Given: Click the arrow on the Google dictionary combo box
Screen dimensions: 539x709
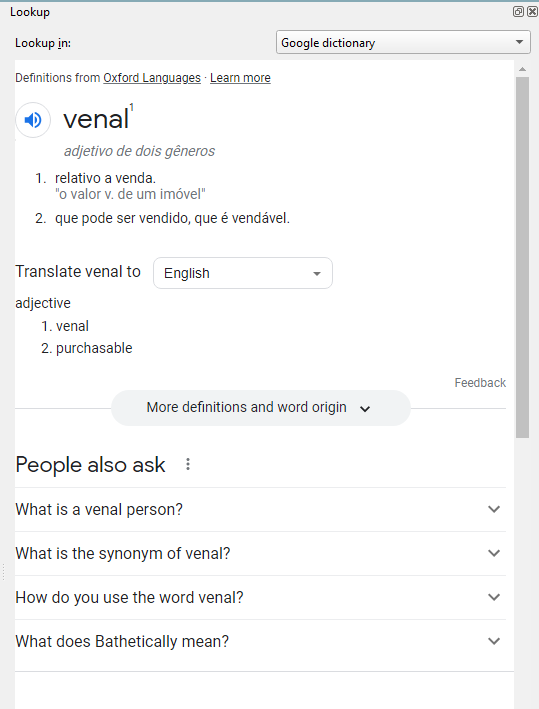Looking at the screenshot, I should pyautogui.click(x=519, y=43).
